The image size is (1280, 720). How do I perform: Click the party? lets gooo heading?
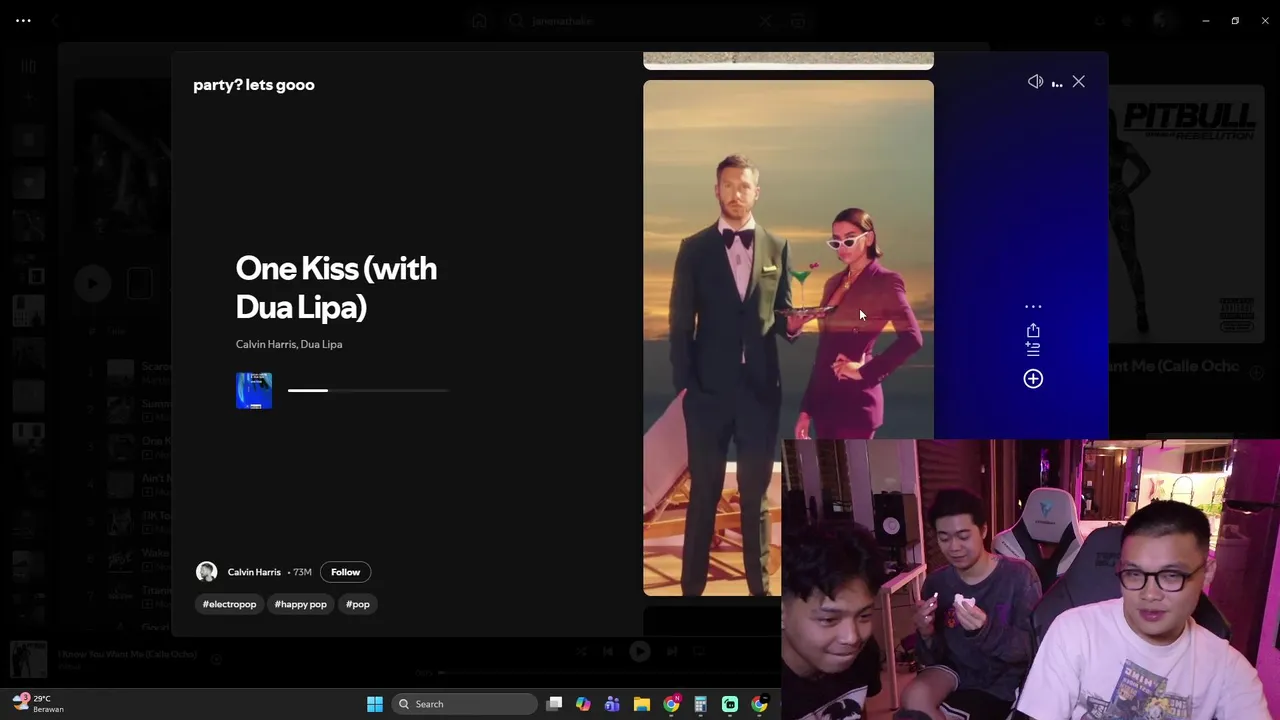(x=254, y=85)
